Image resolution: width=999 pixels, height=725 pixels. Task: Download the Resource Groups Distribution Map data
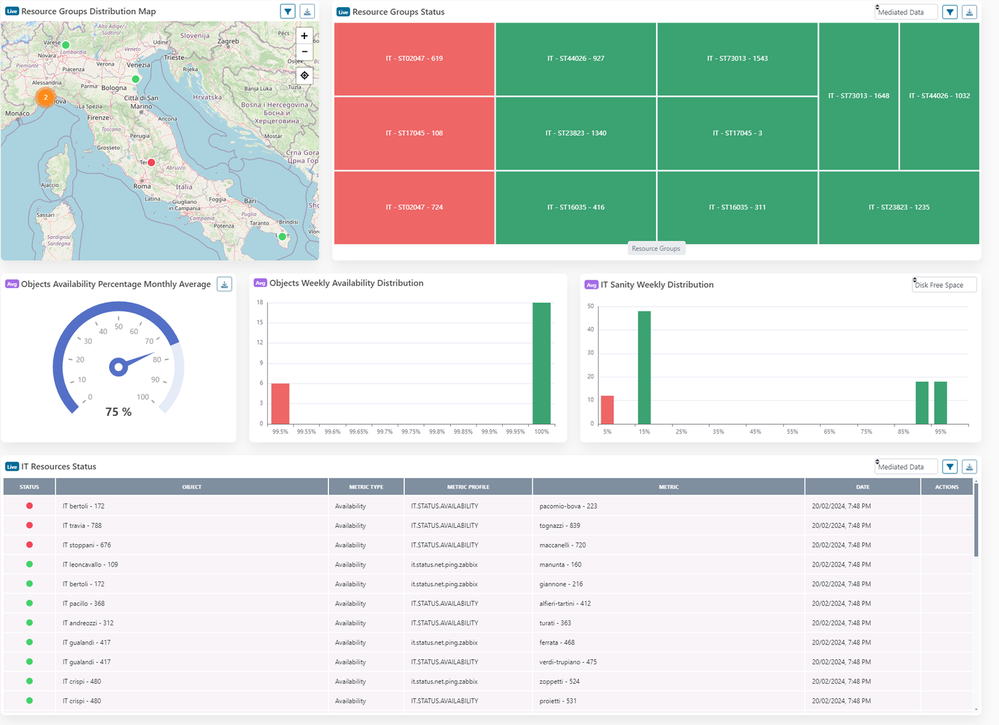[307, 12]
